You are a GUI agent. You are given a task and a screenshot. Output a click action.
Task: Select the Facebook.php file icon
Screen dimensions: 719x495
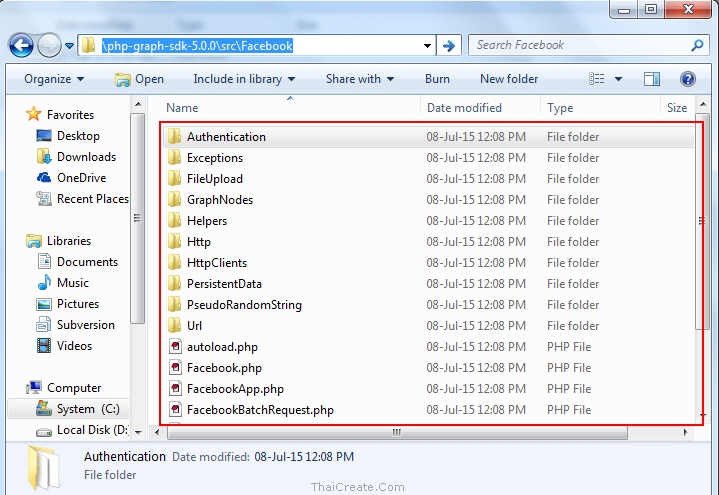tap(175, 367)
